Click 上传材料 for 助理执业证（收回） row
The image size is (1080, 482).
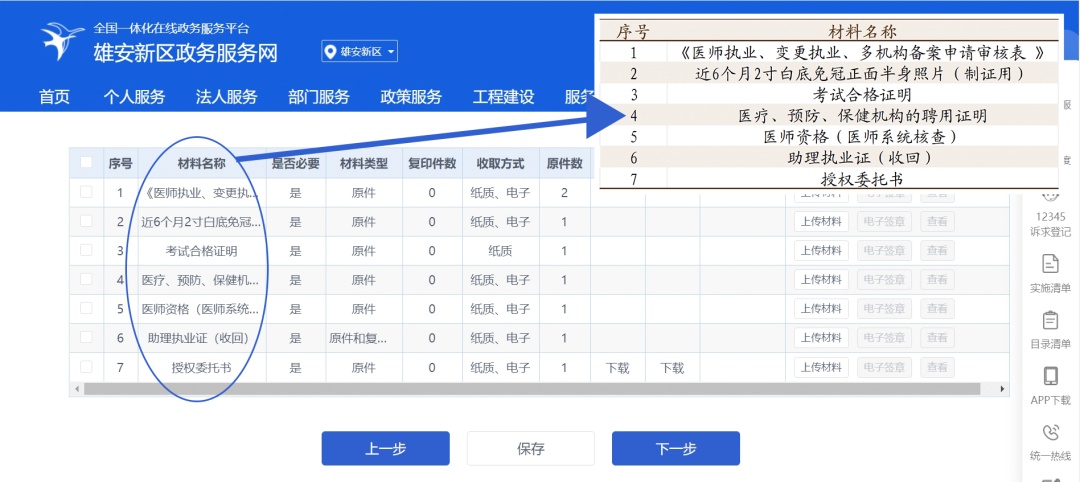click(821, 338)
